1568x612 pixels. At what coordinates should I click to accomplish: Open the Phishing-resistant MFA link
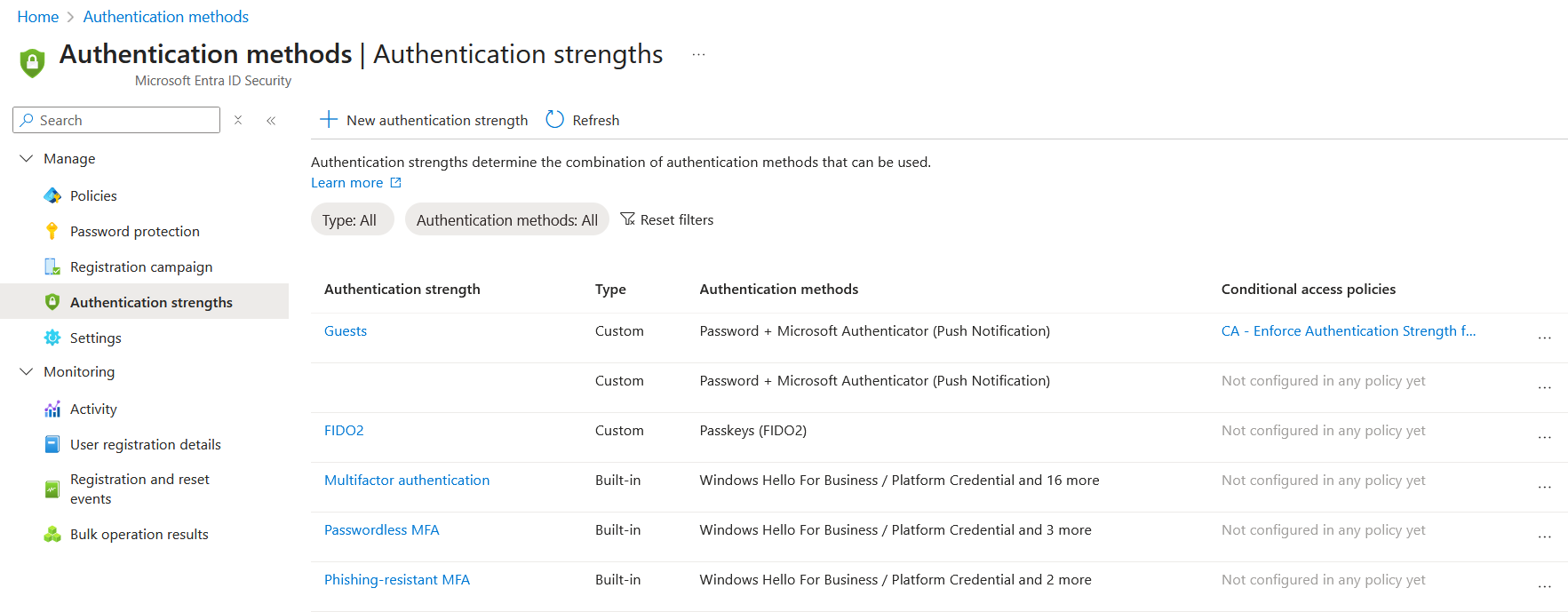[x=396, y=579]
